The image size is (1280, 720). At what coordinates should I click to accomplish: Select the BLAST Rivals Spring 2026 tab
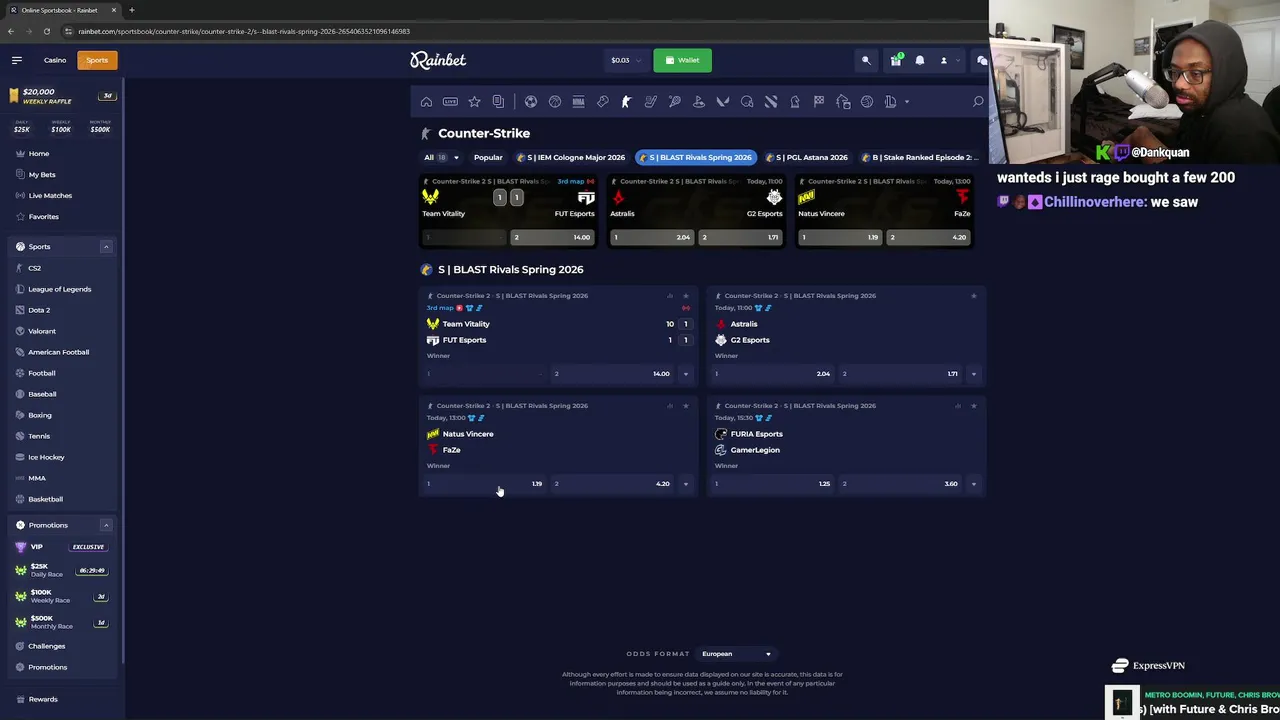[696, 157]
